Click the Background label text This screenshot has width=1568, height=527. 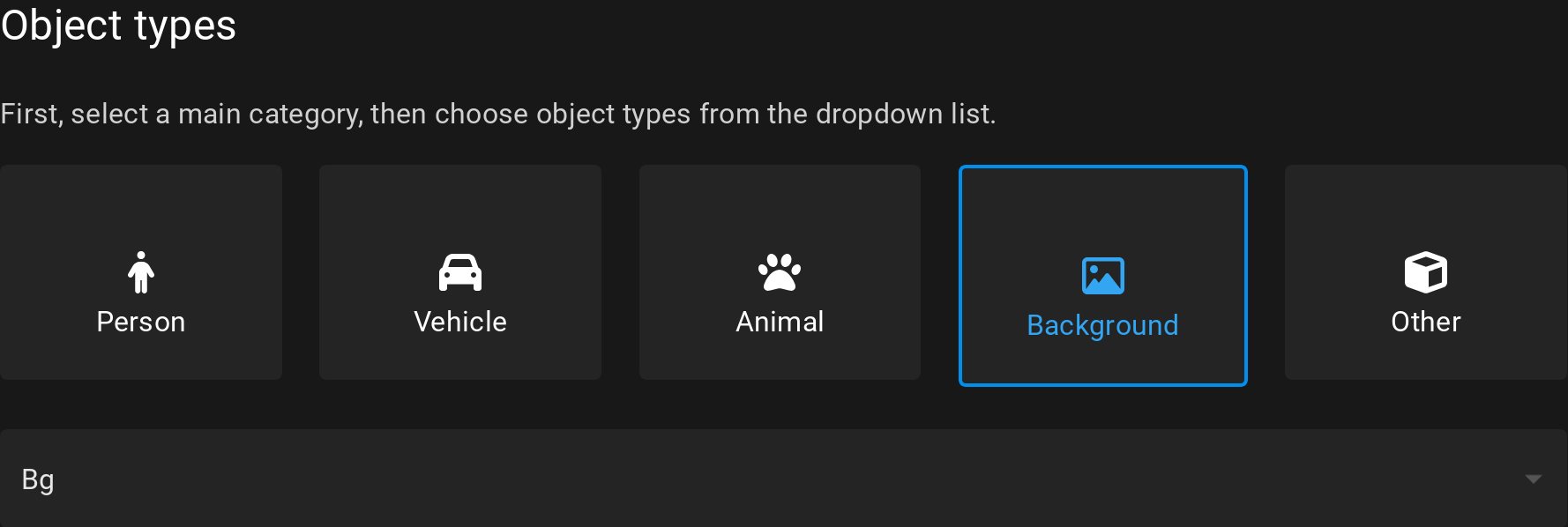(x=1102, y=325)
